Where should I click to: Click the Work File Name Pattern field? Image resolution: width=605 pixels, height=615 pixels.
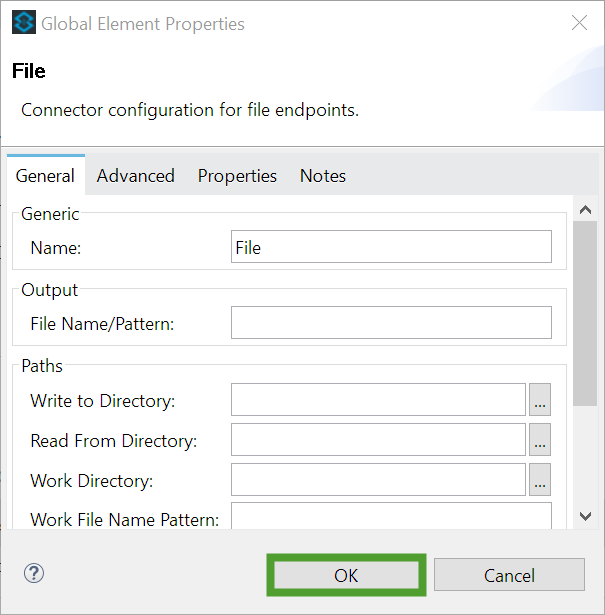tap(391, 516)
